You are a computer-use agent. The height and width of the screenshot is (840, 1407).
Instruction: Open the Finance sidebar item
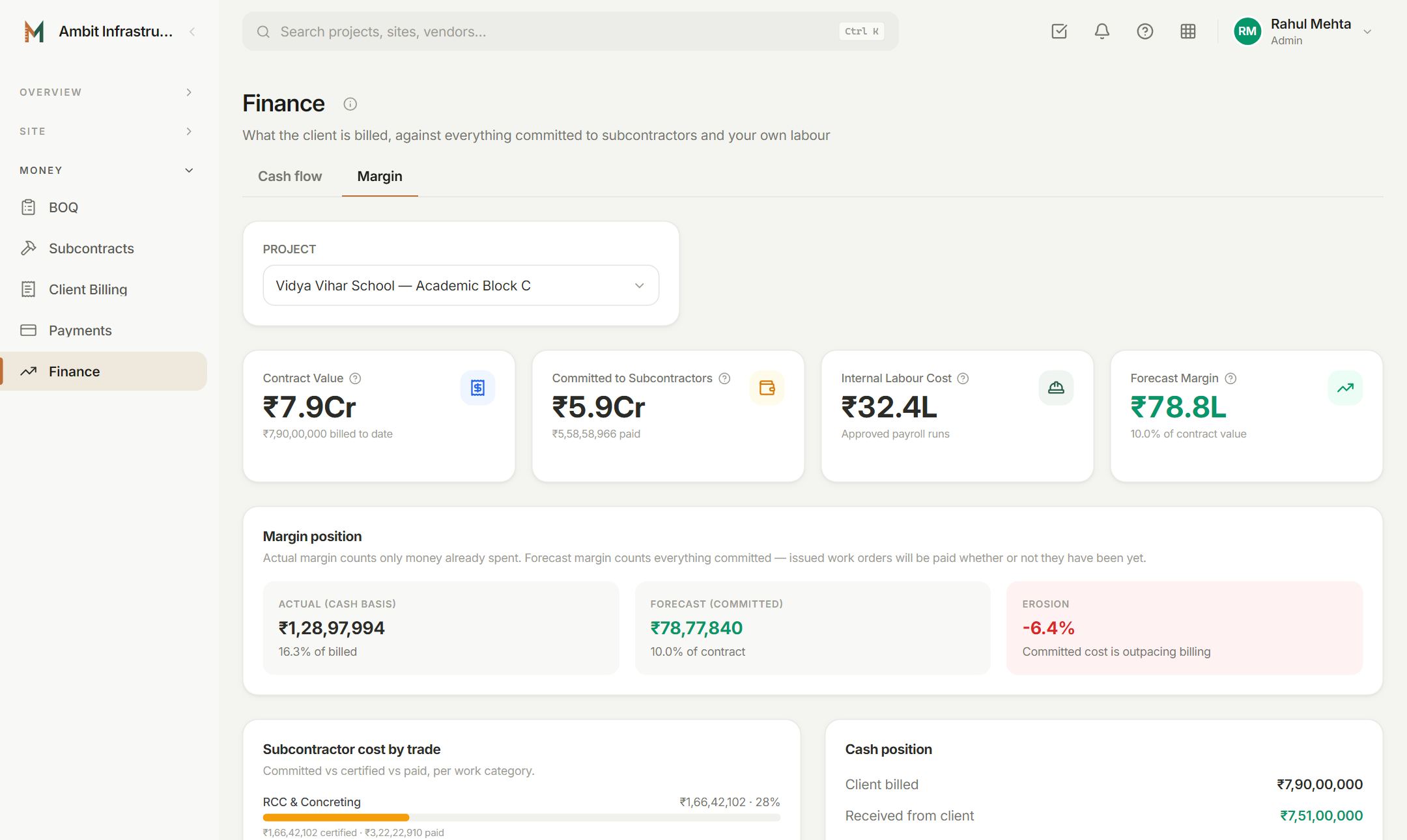pos(104,371)
